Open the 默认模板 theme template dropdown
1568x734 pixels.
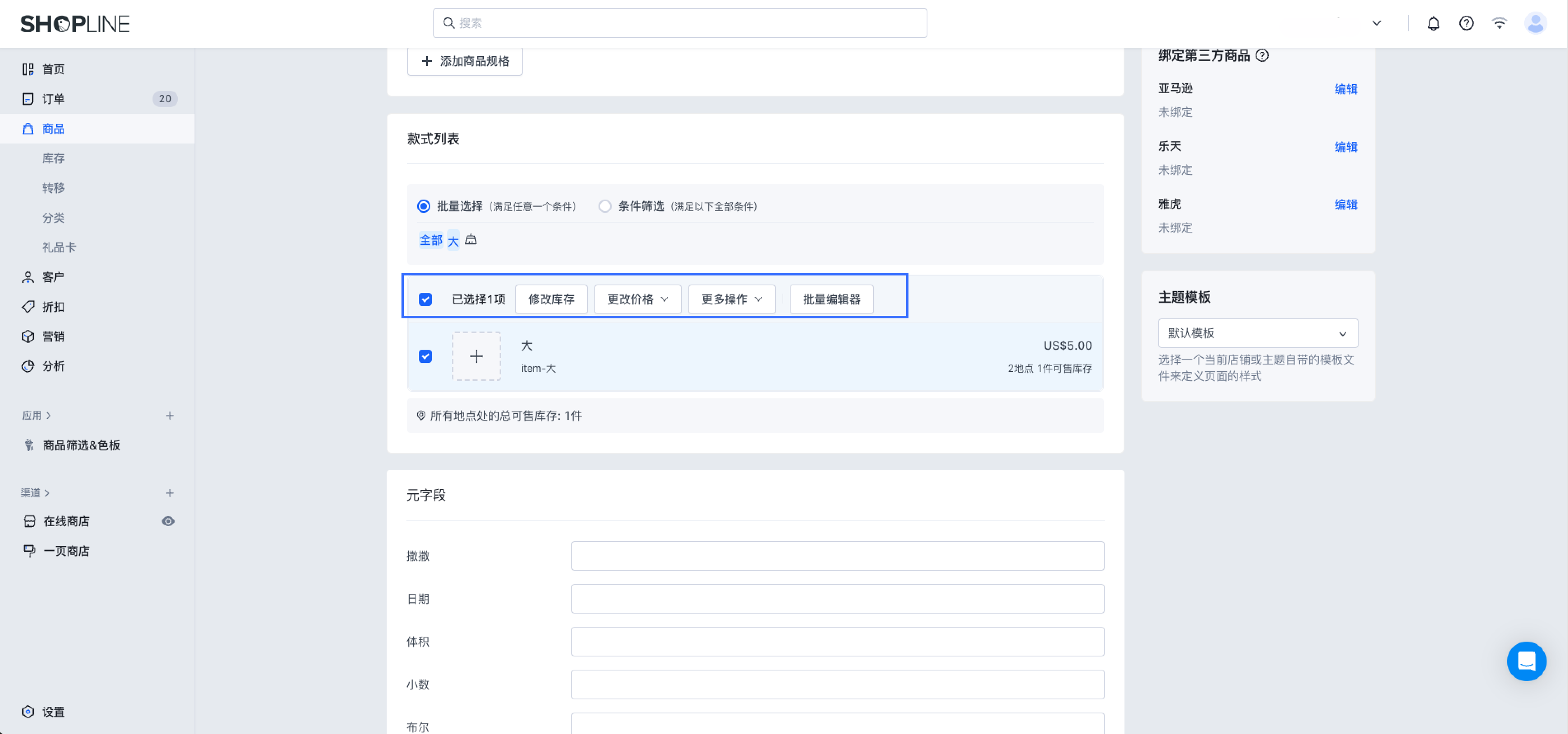pyautogui.click(x=1258, y=333)
